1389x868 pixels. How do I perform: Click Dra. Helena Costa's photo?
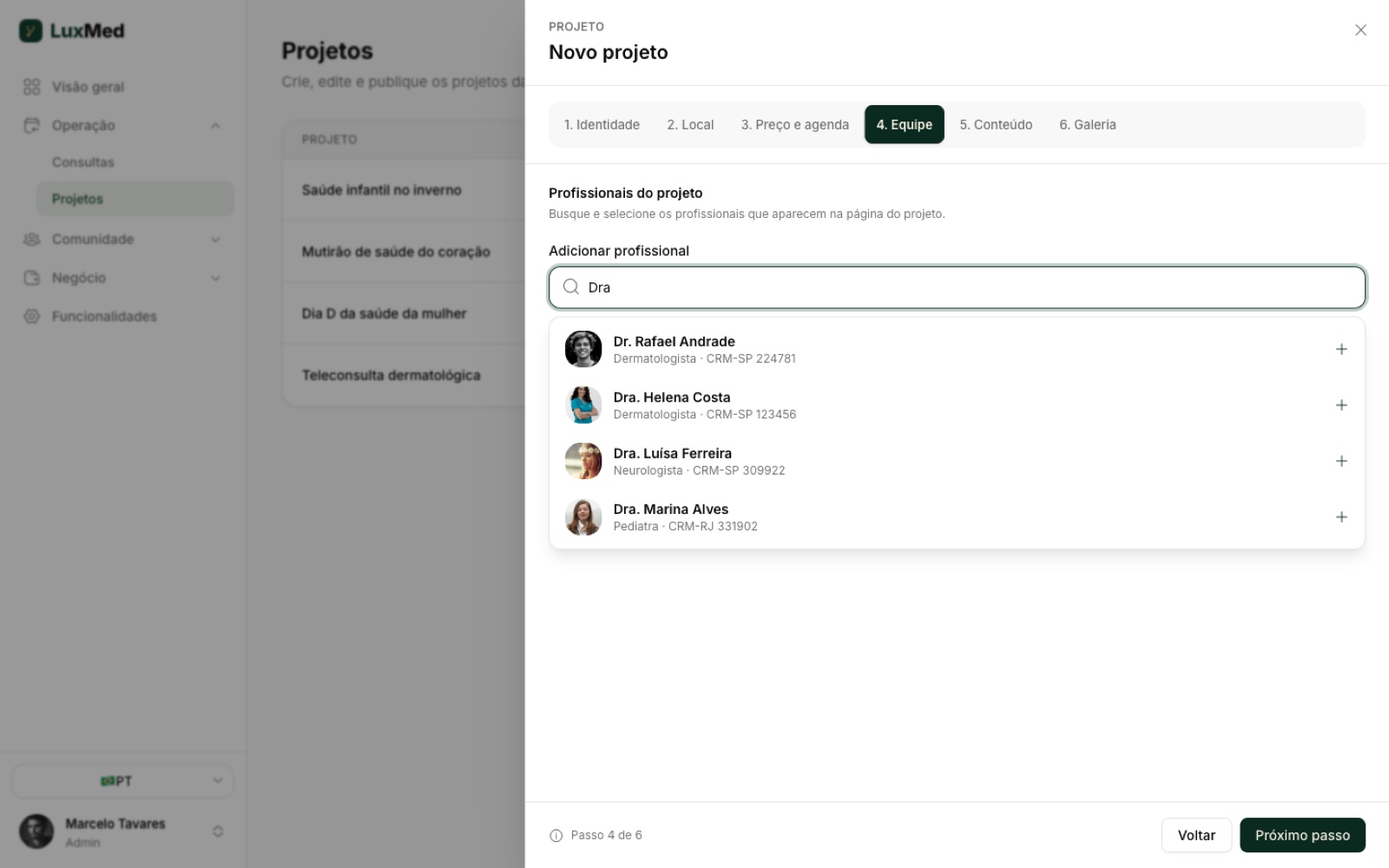coord(583,405)
